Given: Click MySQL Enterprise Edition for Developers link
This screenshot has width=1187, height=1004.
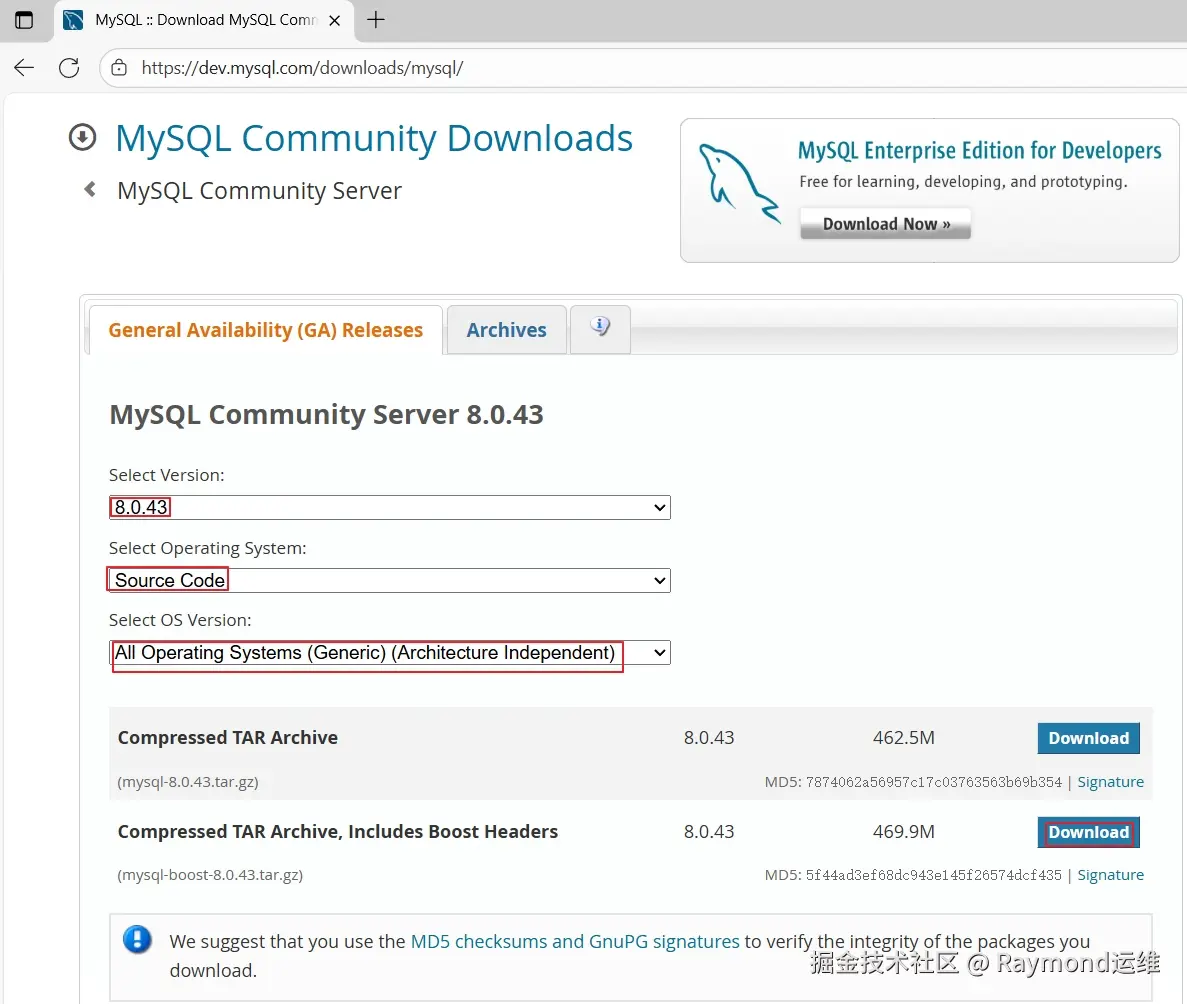Looking at the screenshot, I should [980, 151].
